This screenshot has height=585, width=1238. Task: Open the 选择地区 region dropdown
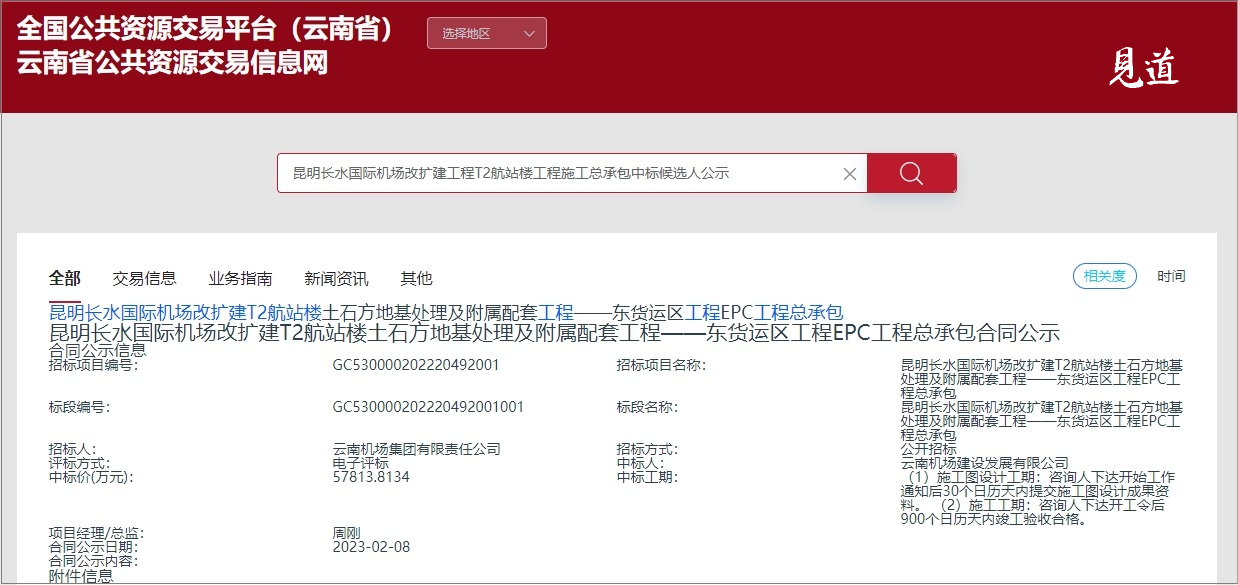point(486,33)
